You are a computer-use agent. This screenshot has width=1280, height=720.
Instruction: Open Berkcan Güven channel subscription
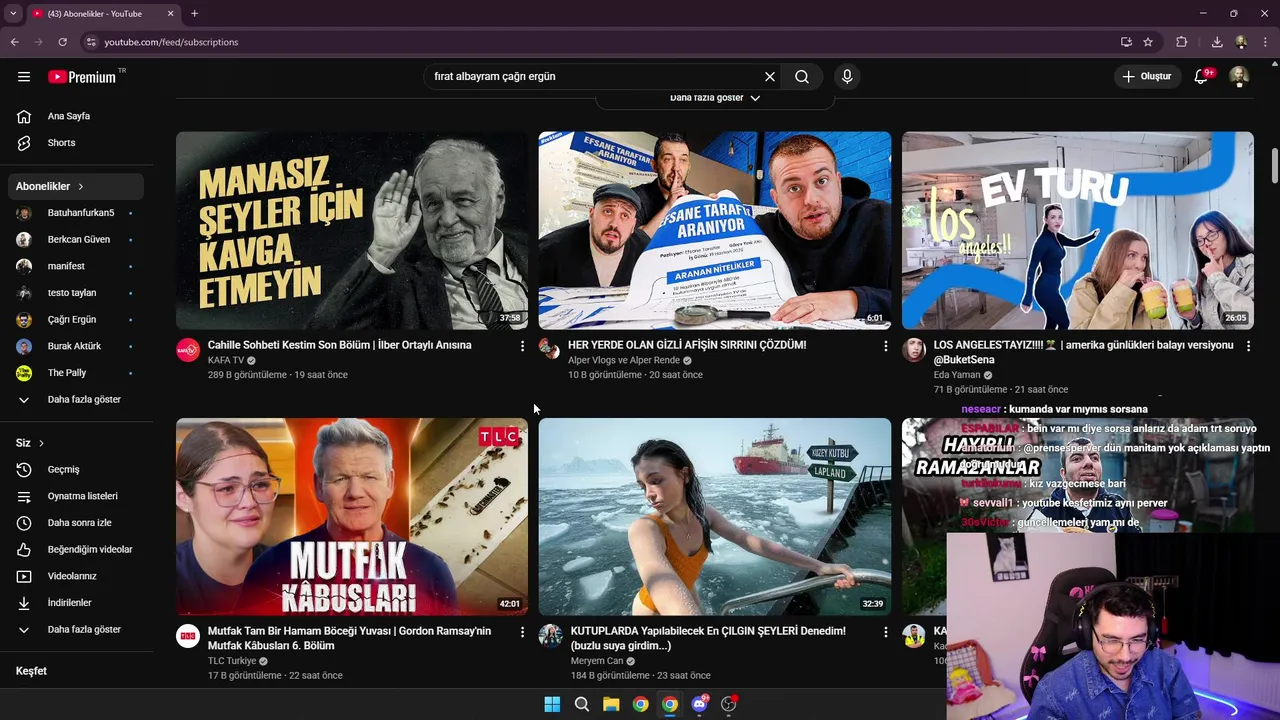[78, 240]
